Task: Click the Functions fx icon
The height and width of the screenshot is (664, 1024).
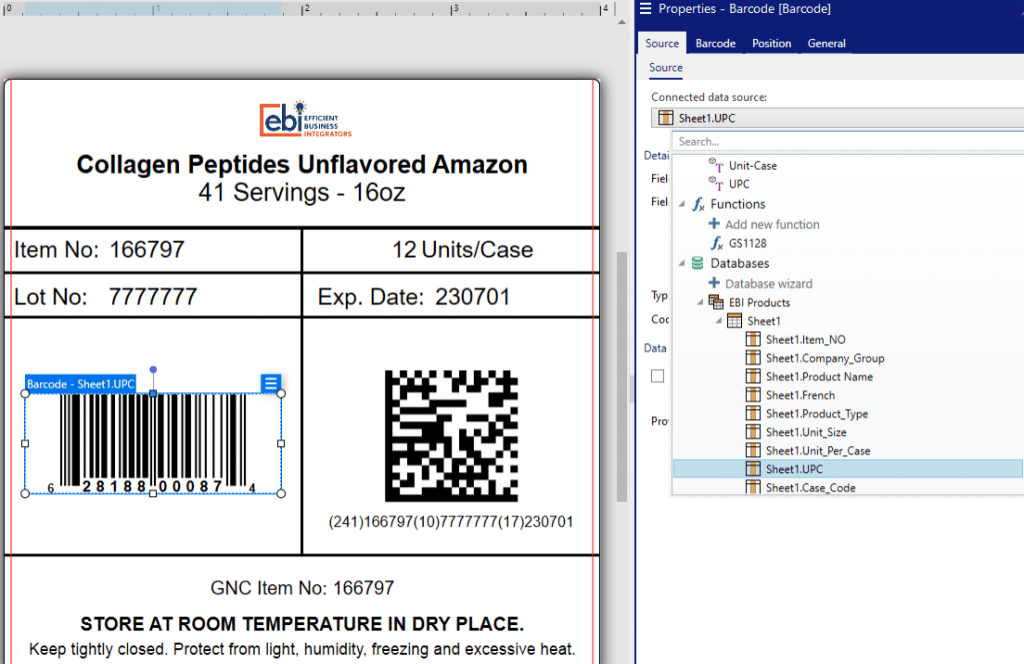Action: click(698, 204)
